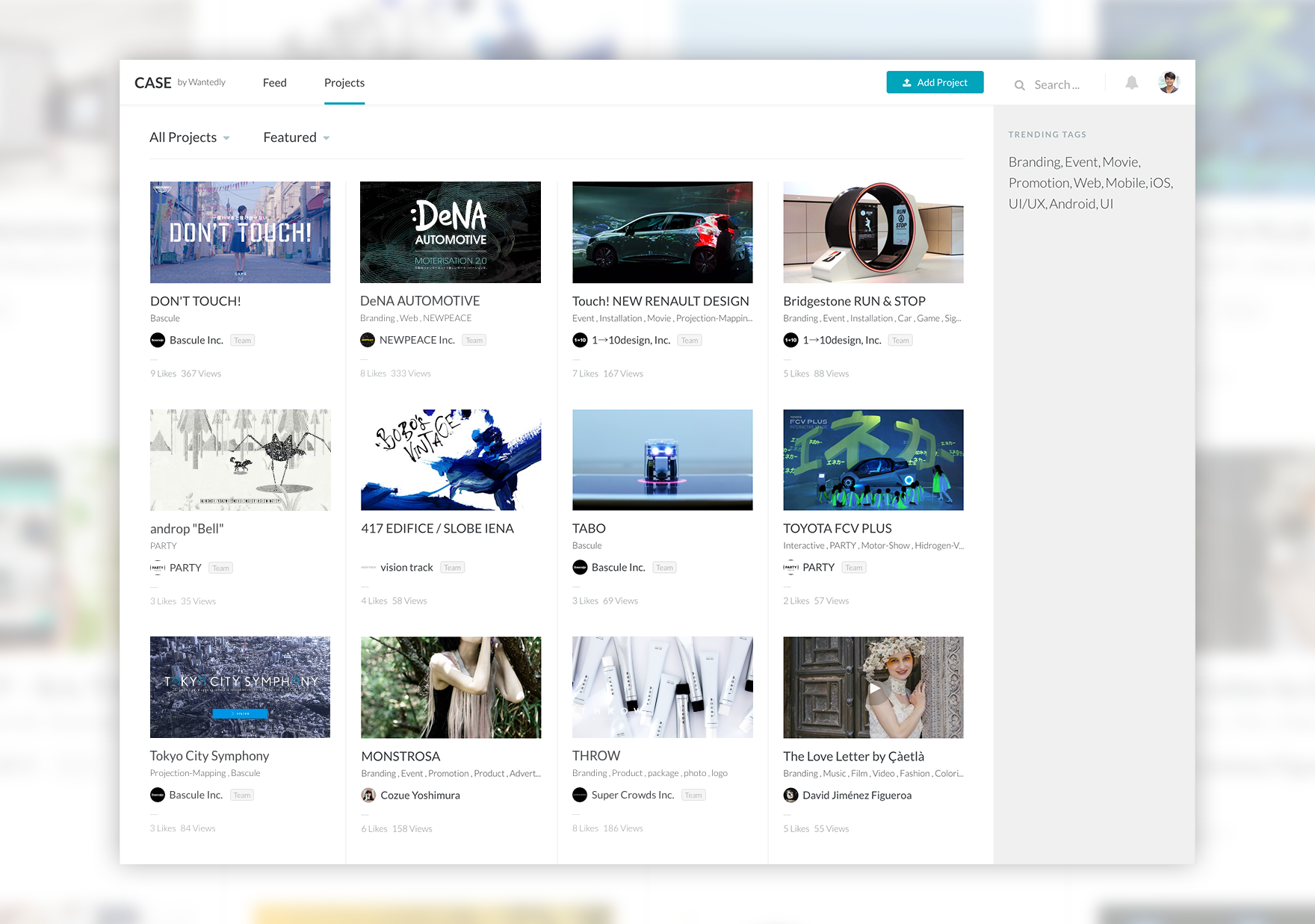Viewport: 1315px width, 924px height.
Task: Click the iOS trending tag
Action: click(1160, 183)
